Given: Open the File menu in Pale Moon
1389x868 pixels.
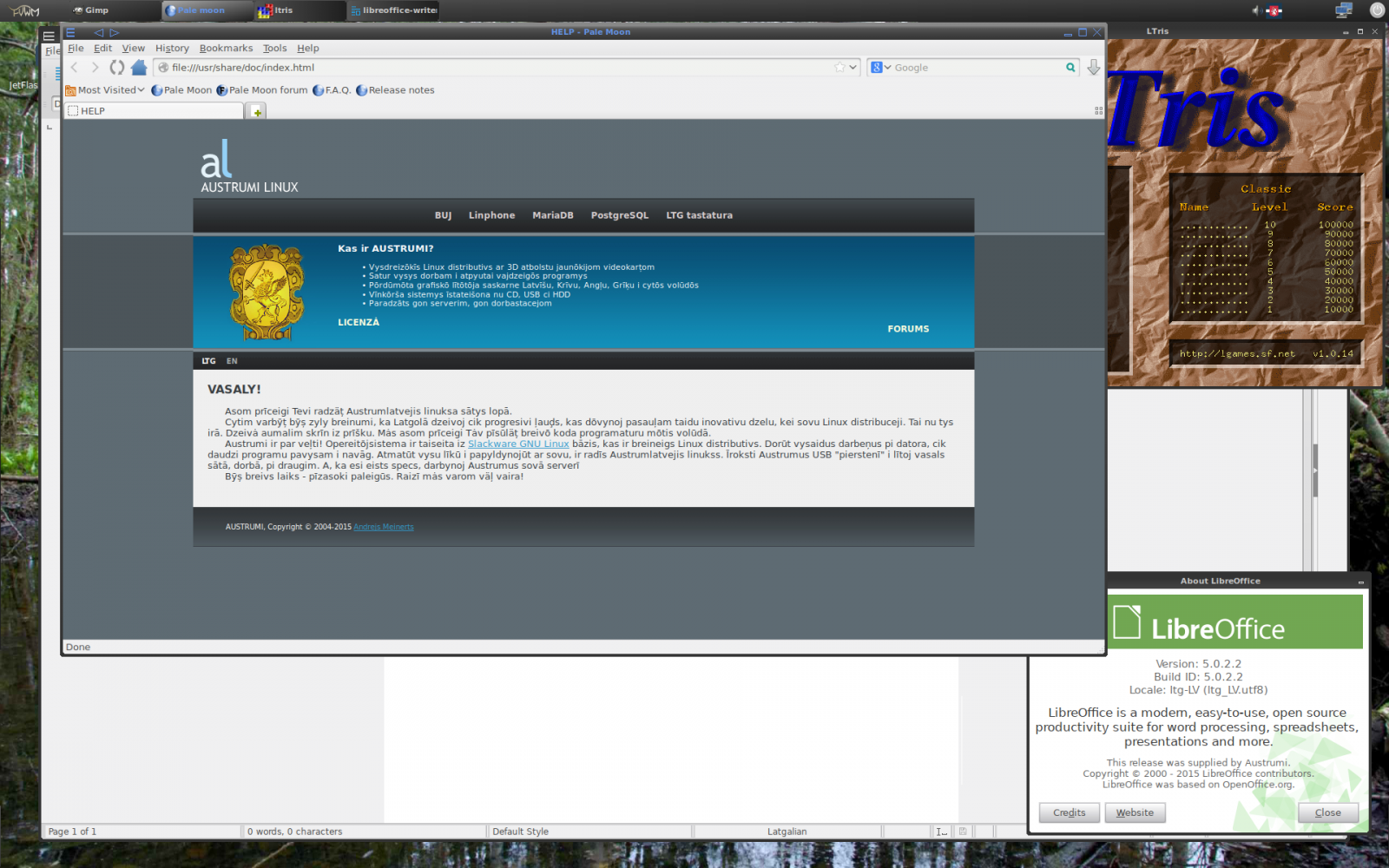Looking at the screenshot, I should click(x=76, y=49).
